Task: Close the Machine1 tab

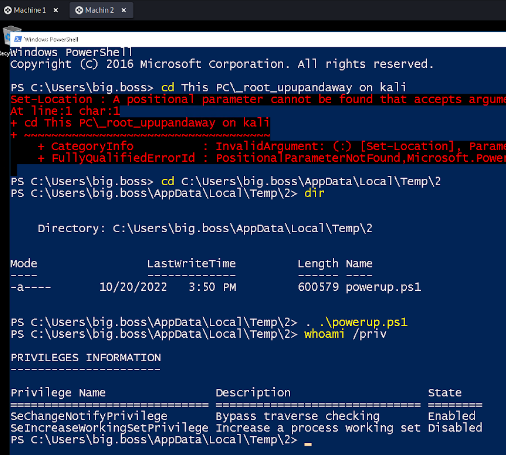Action: pyautogui.click(x=56, y=10)
